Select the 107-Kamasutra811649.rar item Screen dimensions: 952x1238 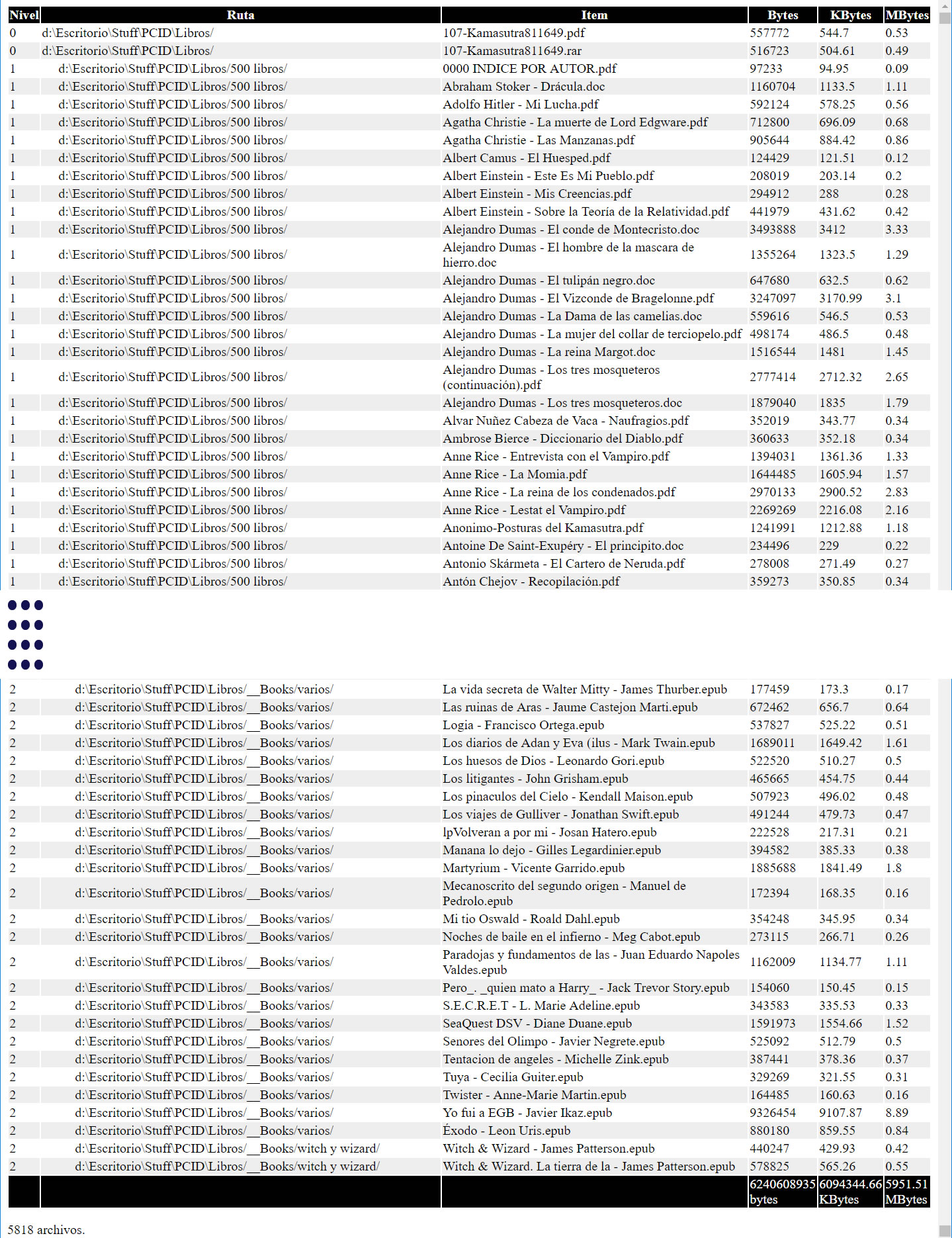[513, 51]
